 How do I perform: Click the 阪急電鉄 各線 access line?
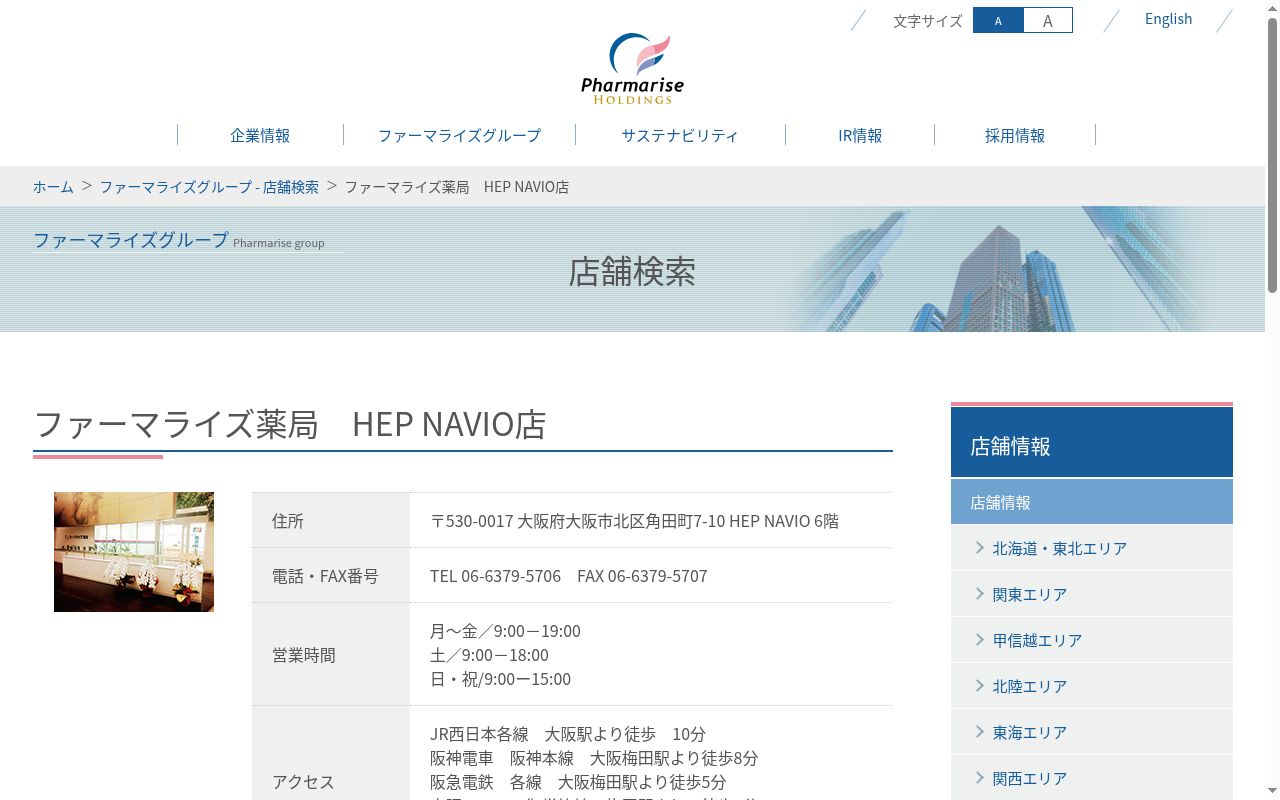point(578,782)
